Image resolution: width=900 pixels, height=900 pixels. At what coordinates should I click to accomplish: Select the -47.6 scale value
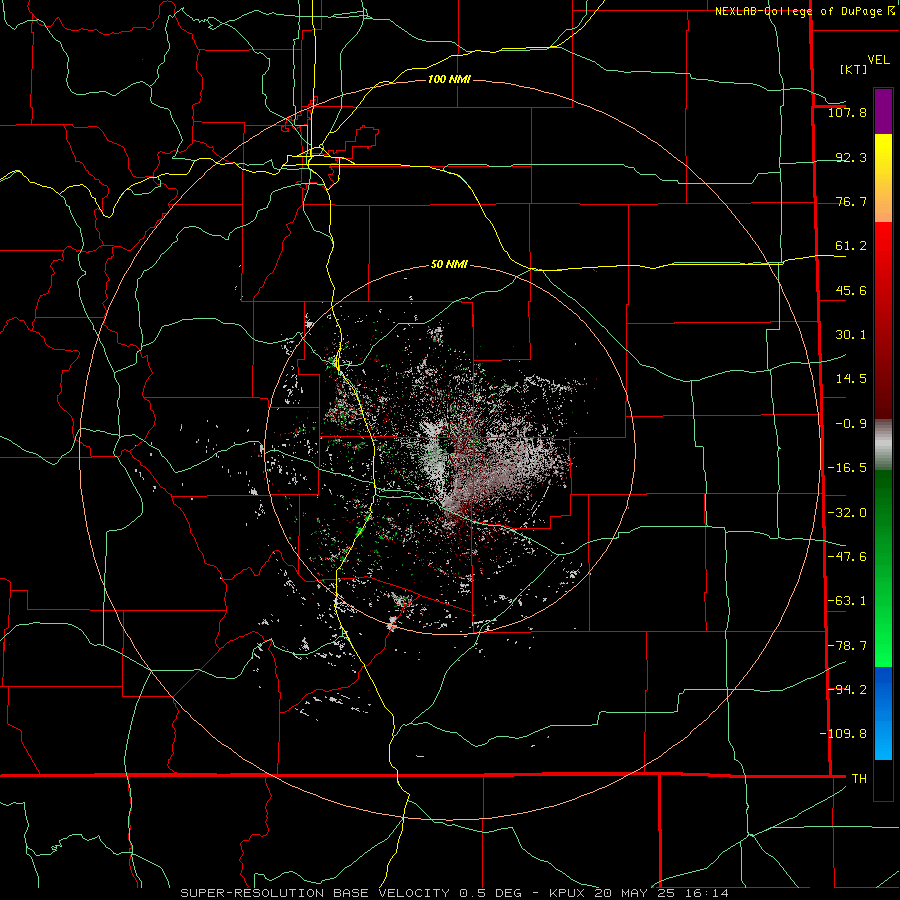(x=847, y=557)
